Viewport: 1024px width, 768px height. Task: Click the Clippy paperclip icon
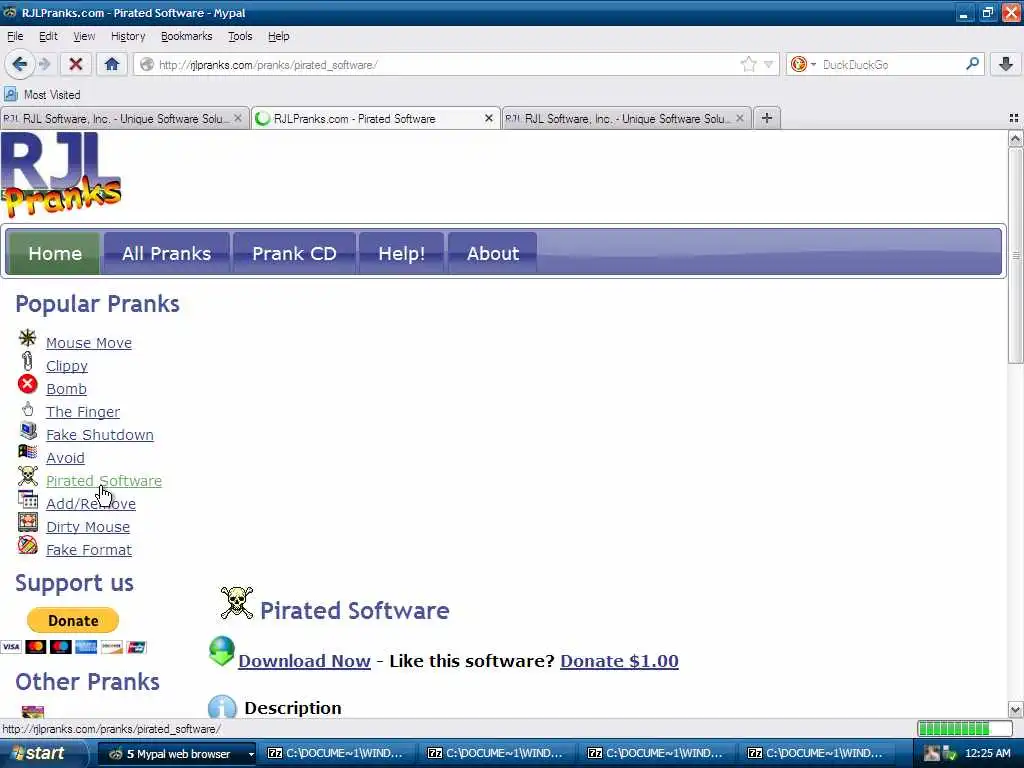click(27, 360)
